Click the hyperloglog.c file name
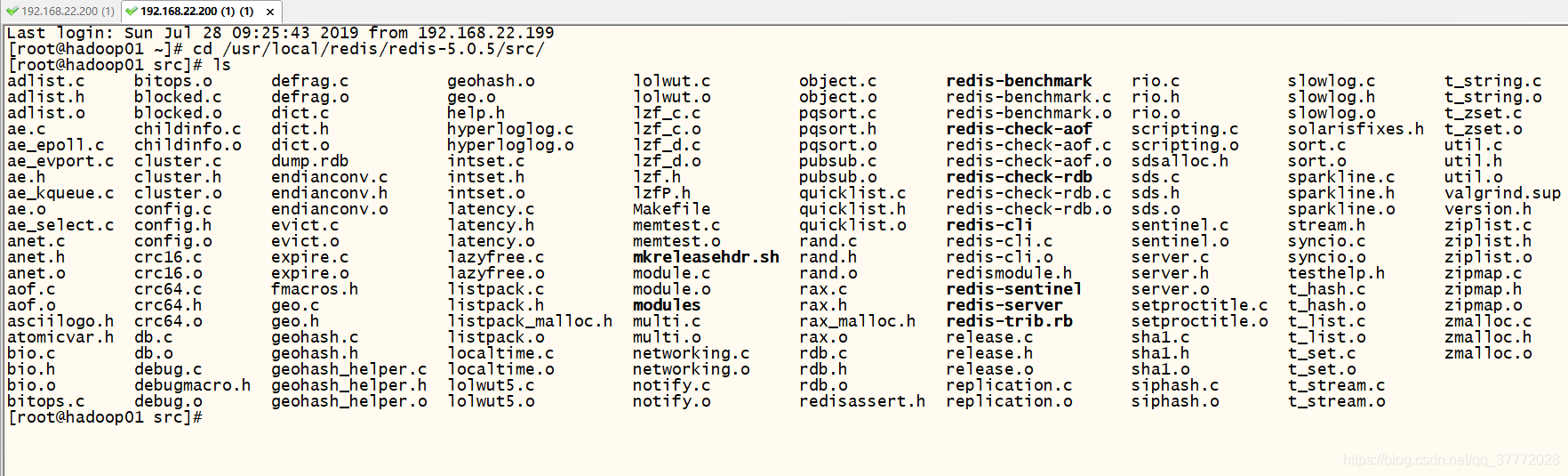This screenshot has height=476, width=1568. click(510, 129)
